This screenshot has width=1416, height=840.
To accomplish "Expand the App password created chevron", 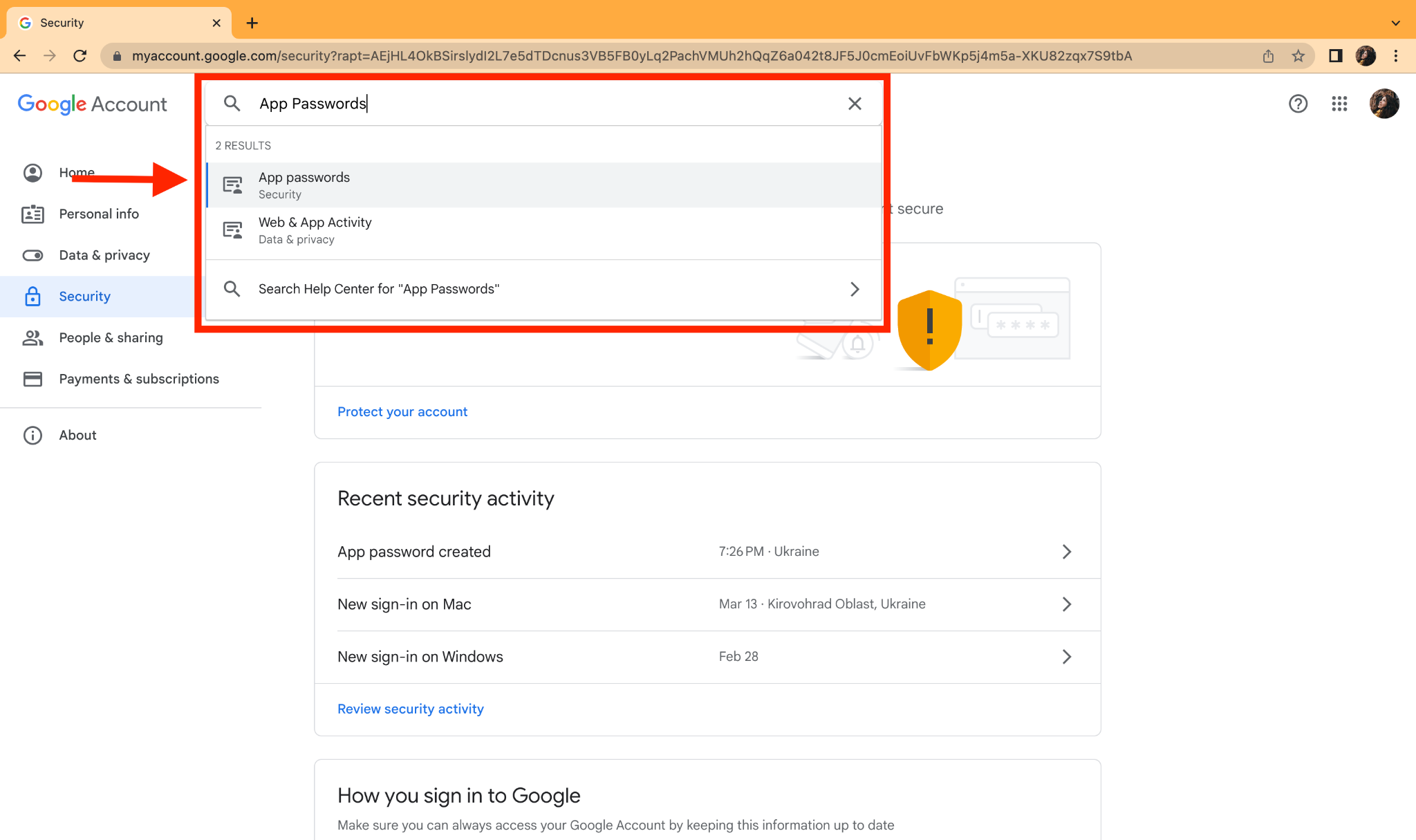I will (x=1067, y=552).
